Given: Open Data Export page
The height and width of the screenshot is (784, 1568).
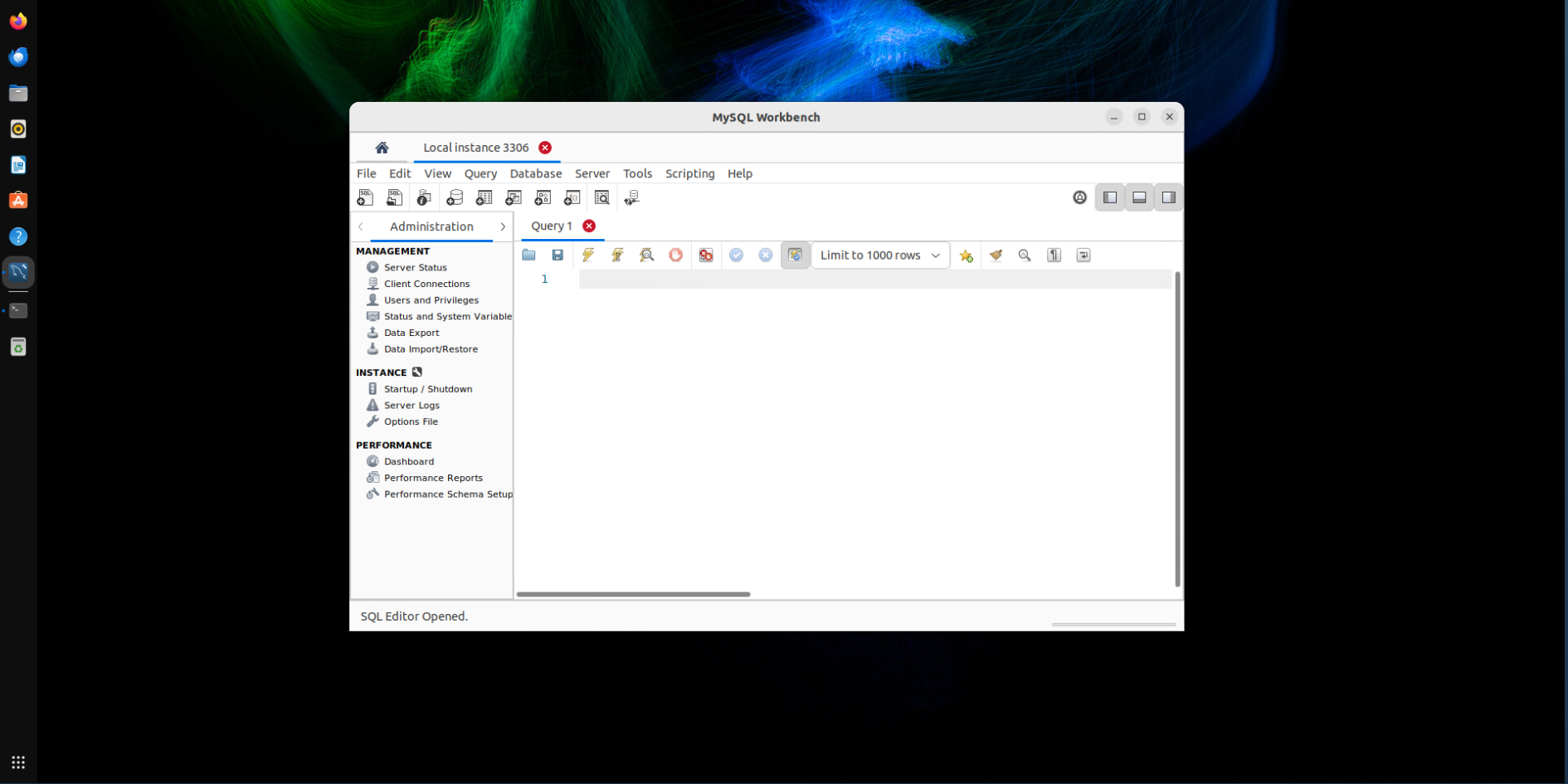Looking at the screenshot, I should (x=411, y=333).
